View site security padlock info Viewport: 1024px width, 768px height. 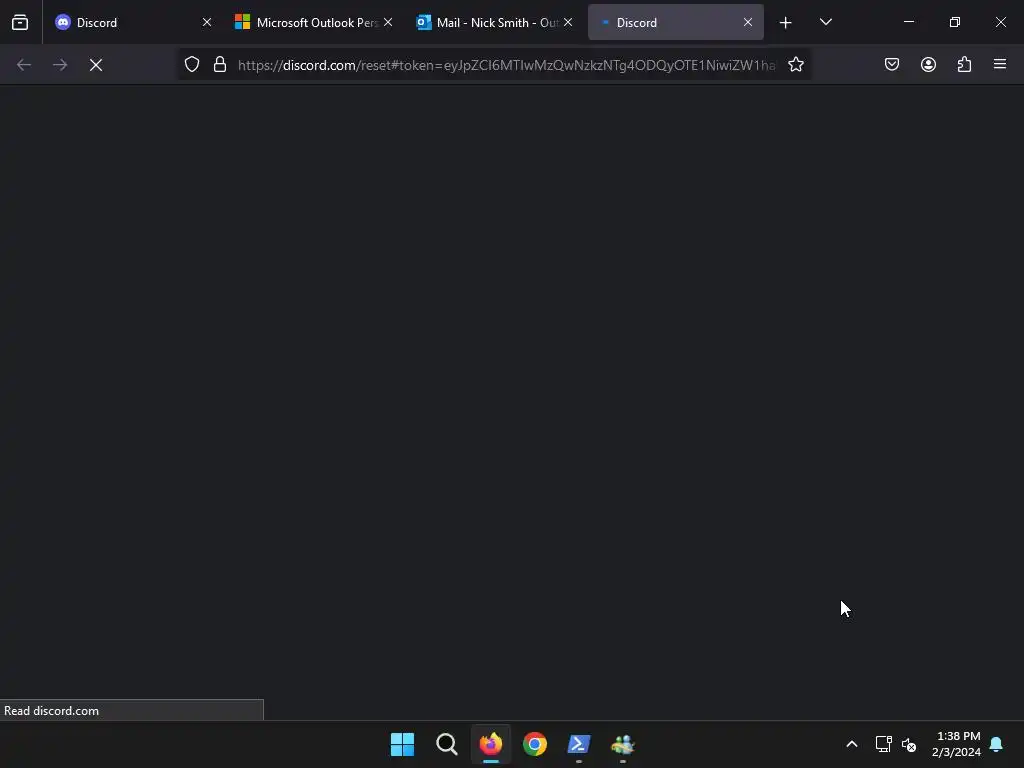click(220, 65)
